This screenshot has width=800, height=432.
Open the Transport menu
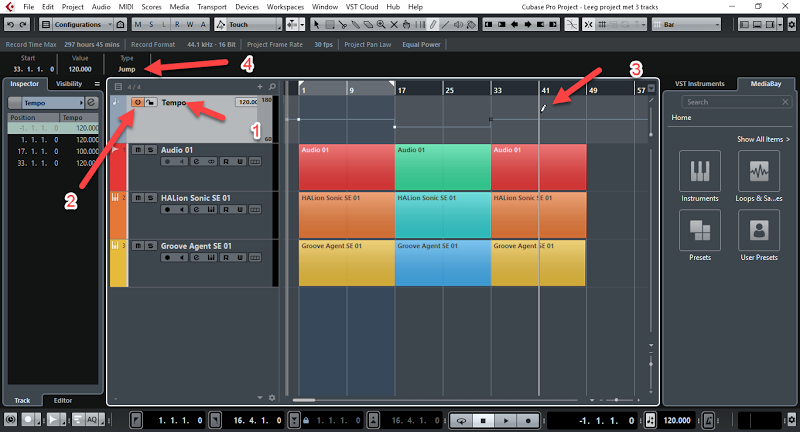pyautogui.click(x=212, y=7)
